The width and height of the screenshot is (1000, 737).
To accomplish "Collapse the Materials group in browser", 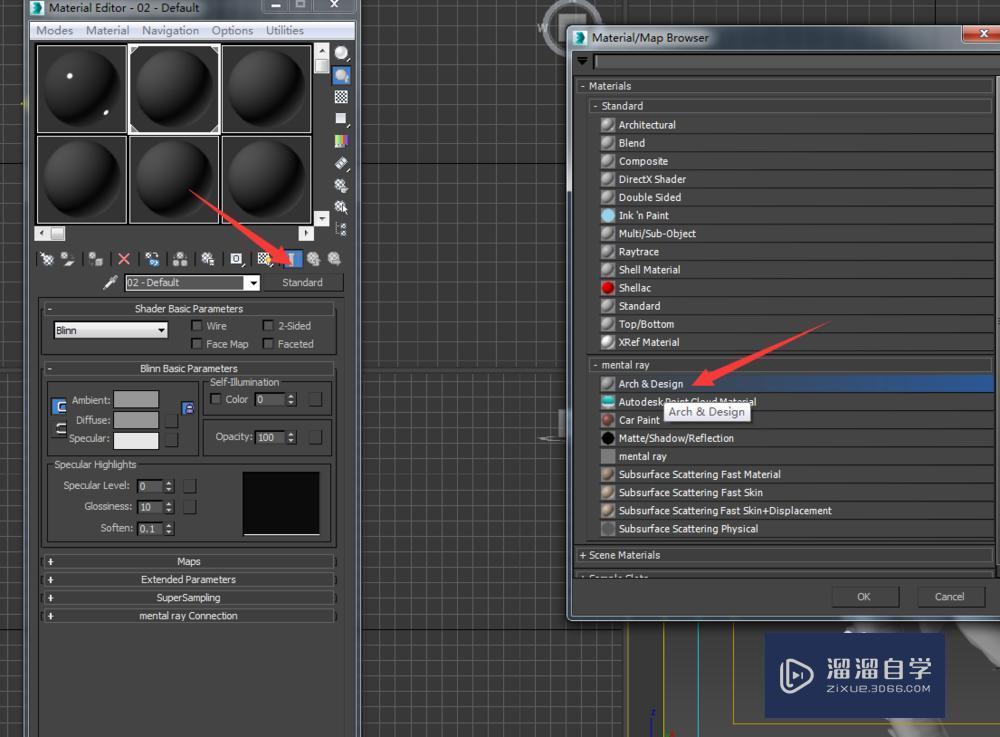I will coord(786,86).
